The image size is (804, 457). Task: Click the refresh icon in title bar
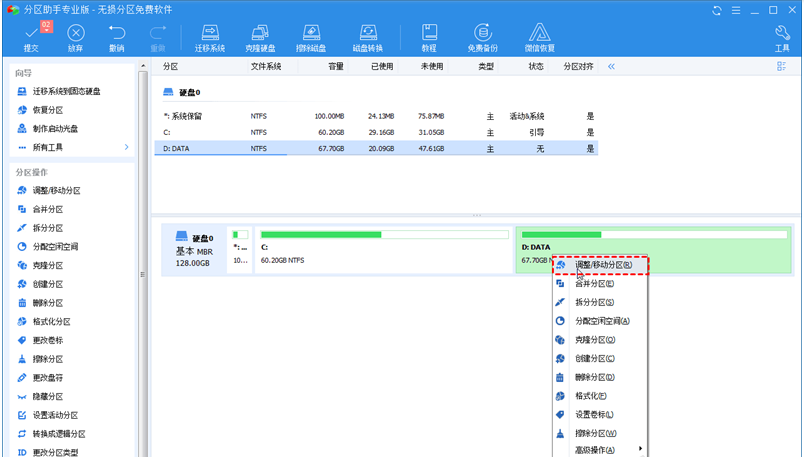(717, 10)
